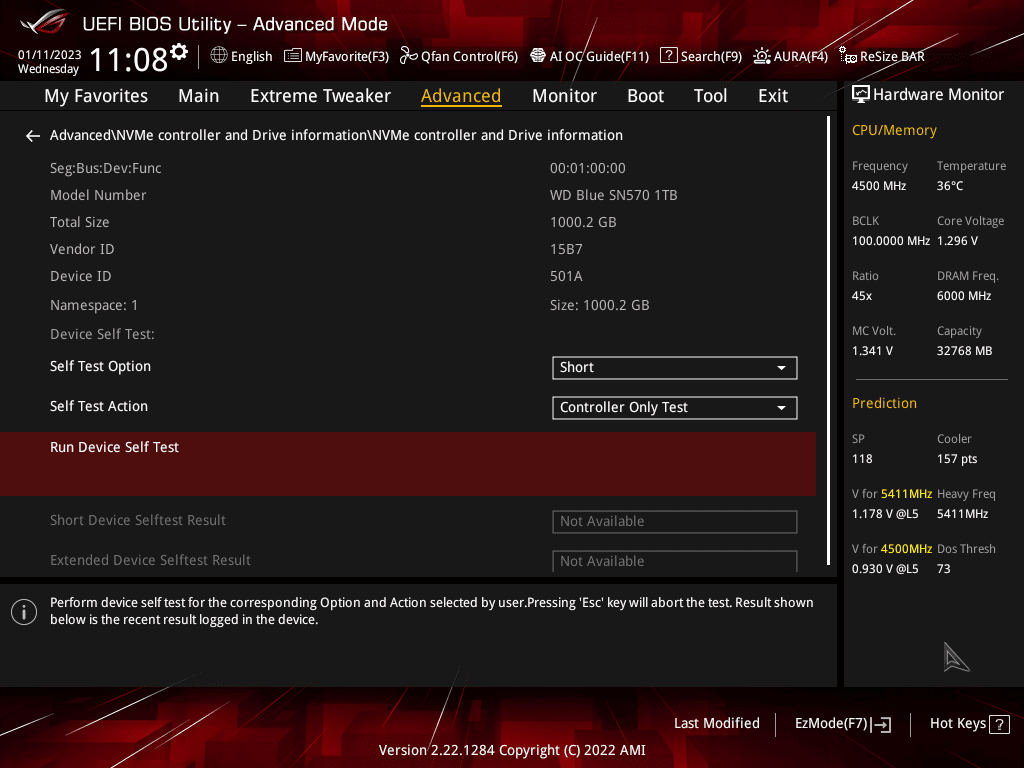
Task: Click the 11:08 clock time
Action: [129, 60]
